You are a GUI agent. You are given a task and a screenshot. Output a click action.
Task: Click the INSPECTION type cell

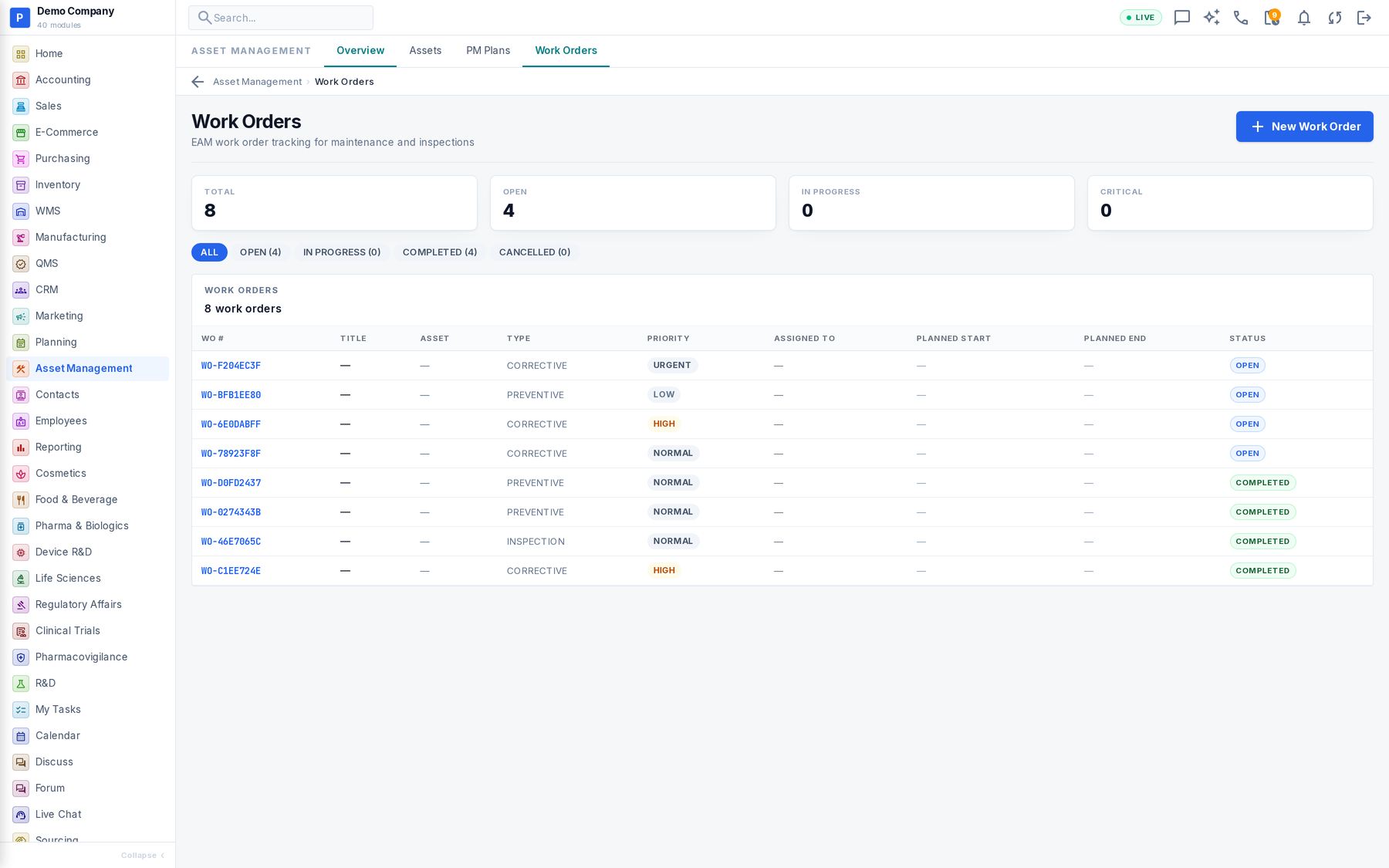click(536, 542)
